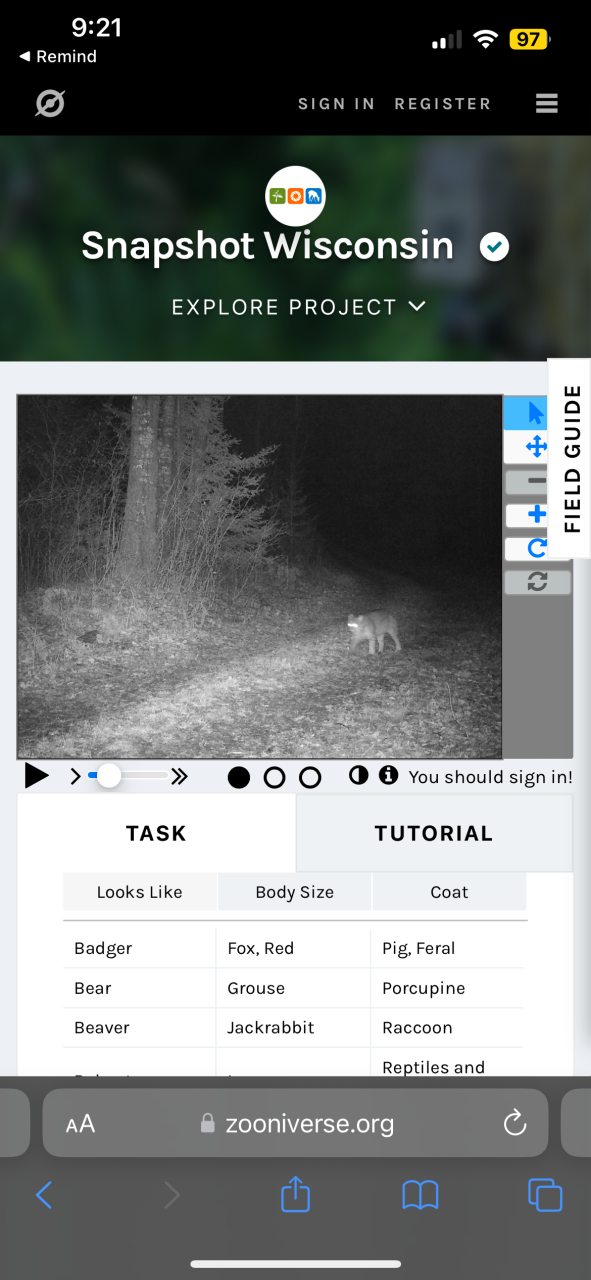Open the Looks Like filter
The height and width of the screenshot is (1280, 591).
[x=140, y=892]
